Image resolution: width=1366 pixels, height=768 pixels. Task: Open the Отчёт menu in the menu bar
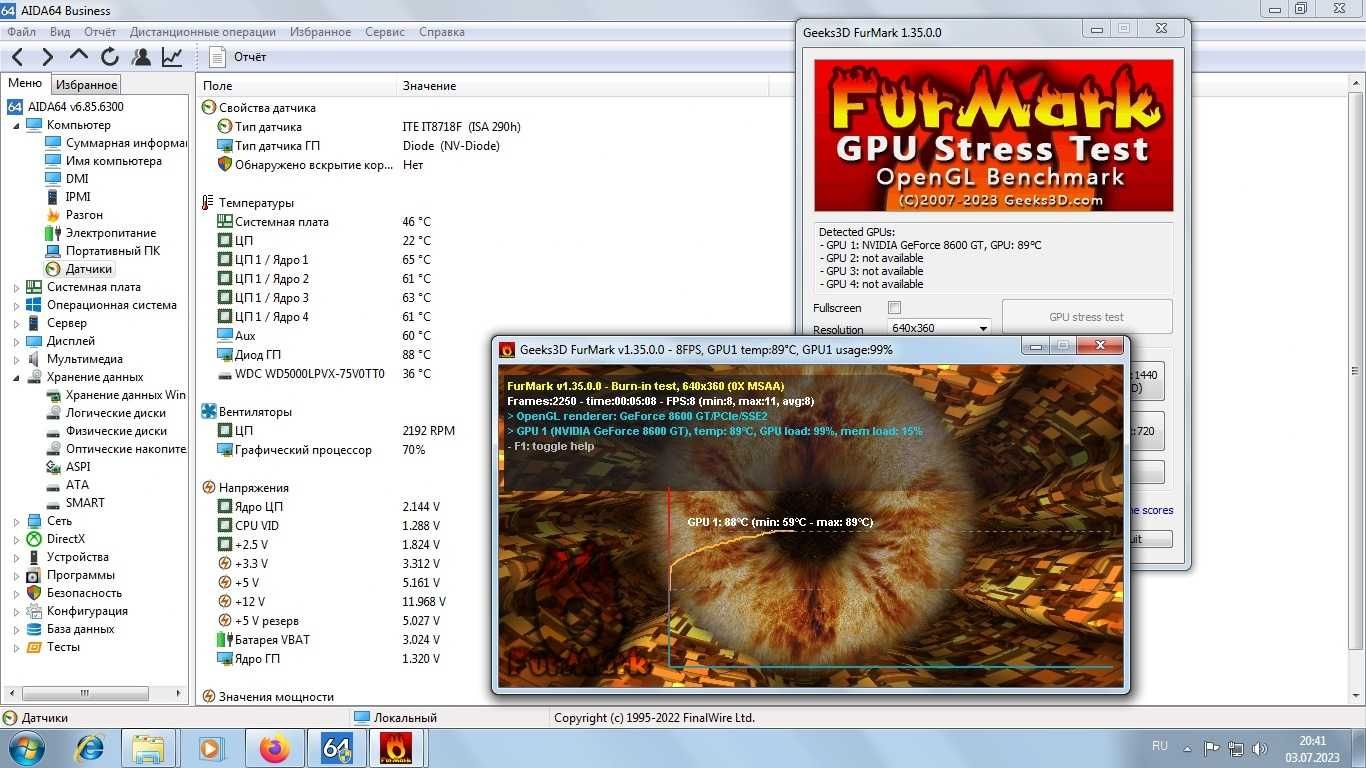(x=100, y=32)
